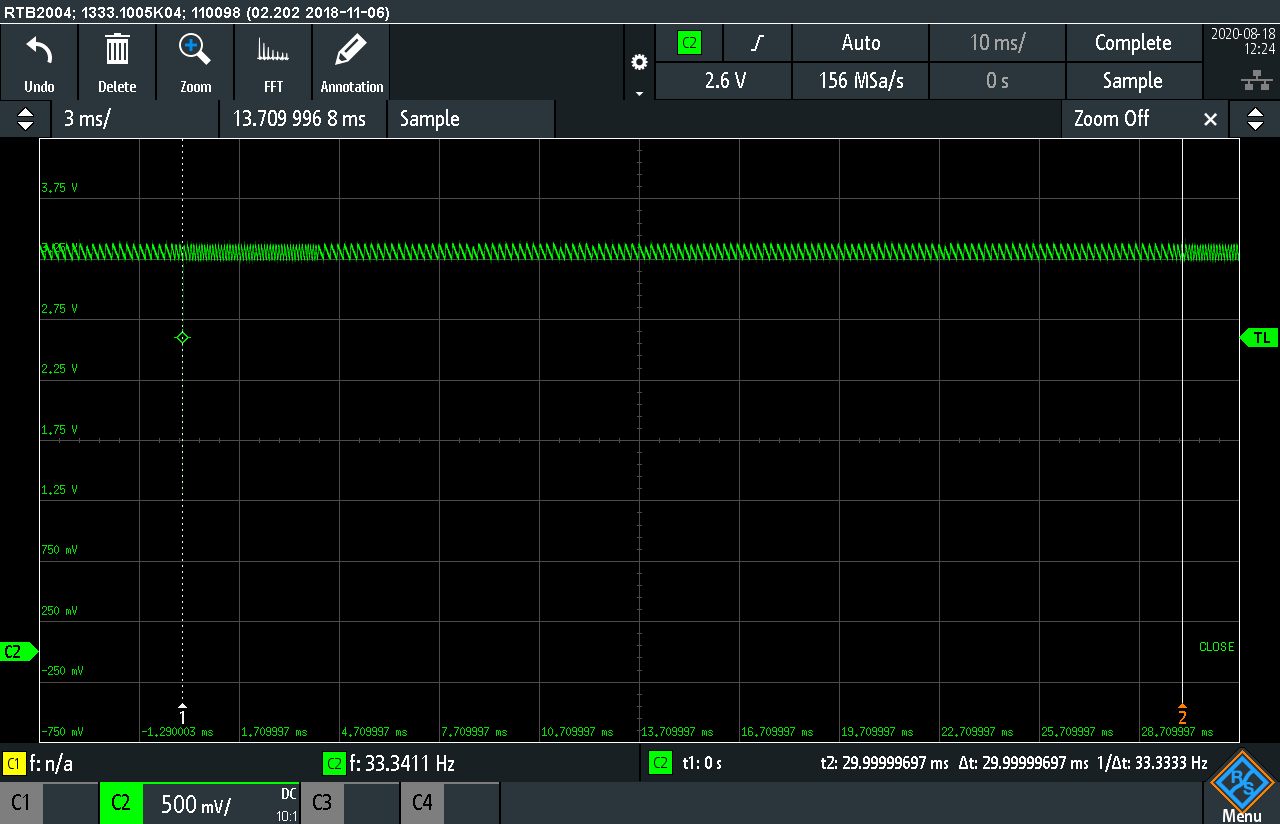This screenshot has width=1280, height=824.
Task: Select trigger source C2 indicator
Action: pos(689,43)
